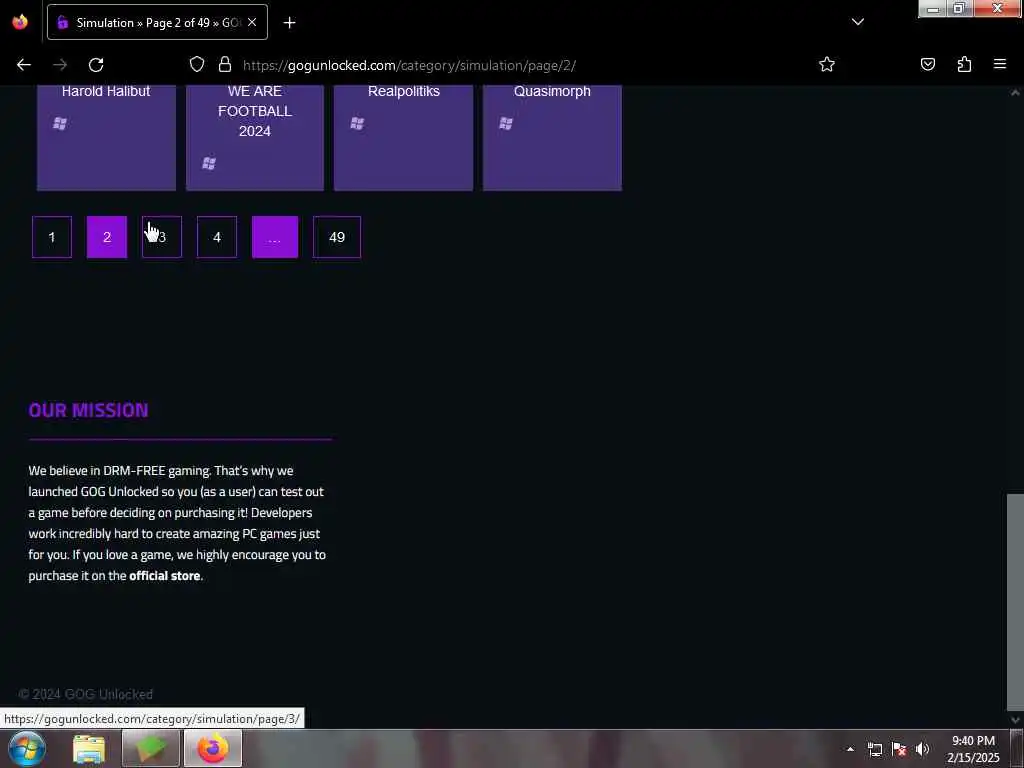Open the Quasimorph game card
Image resolution: width=1024 pixels, height=768 pixels.
pyautogui.click(x=552, y=138)
